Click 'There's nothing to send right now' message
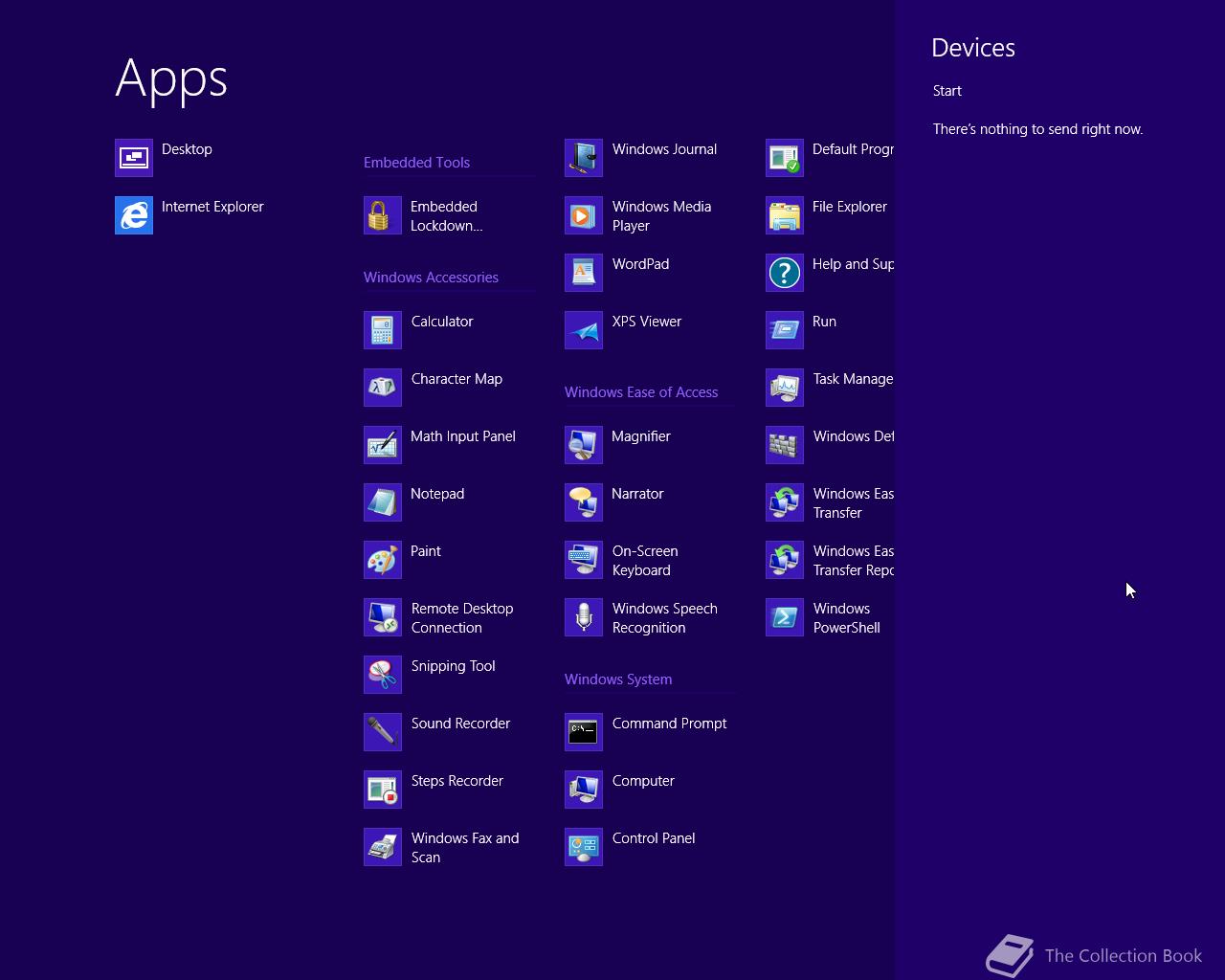Screen dimensions: 1225x980 (1037, 129)
